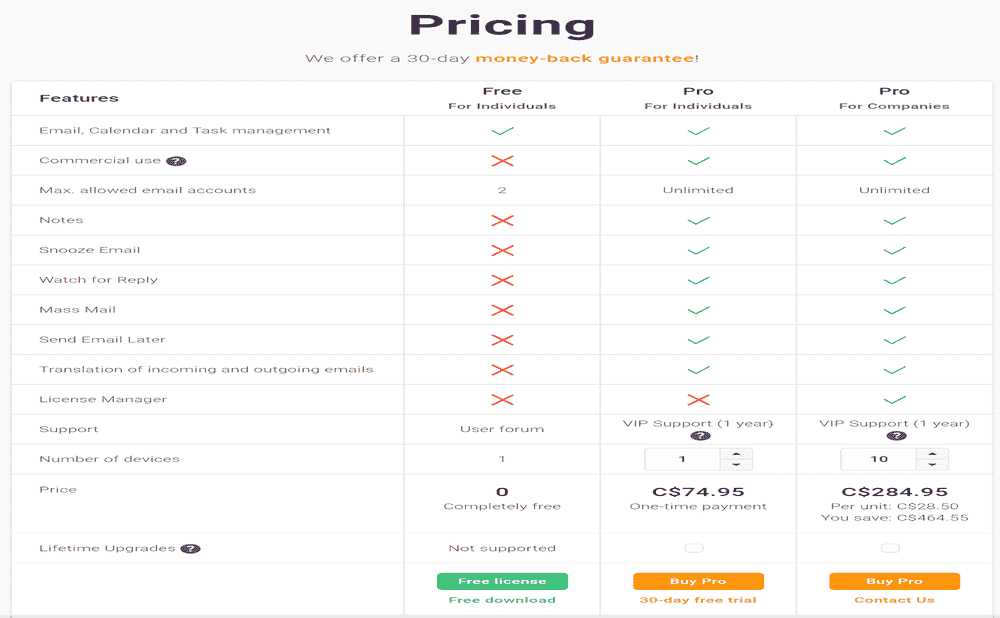Decrease device count for Pro Companies
Screen dimensions: 1000x618
tap(933, 465)
